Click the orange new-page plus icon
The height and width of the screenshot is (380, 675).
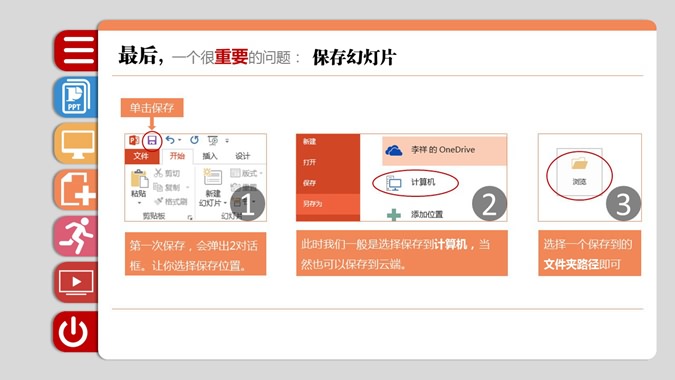click(x=76, y=190)
